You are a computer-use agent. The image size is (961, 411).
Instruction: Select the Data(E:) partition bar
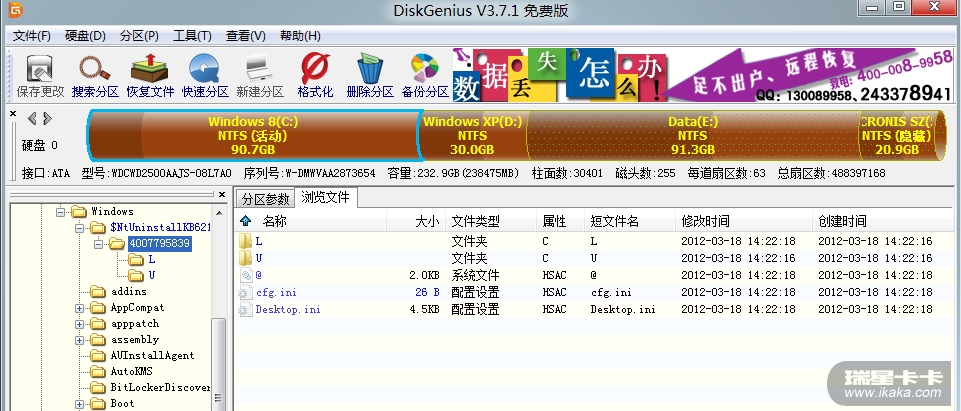(693, 136)
